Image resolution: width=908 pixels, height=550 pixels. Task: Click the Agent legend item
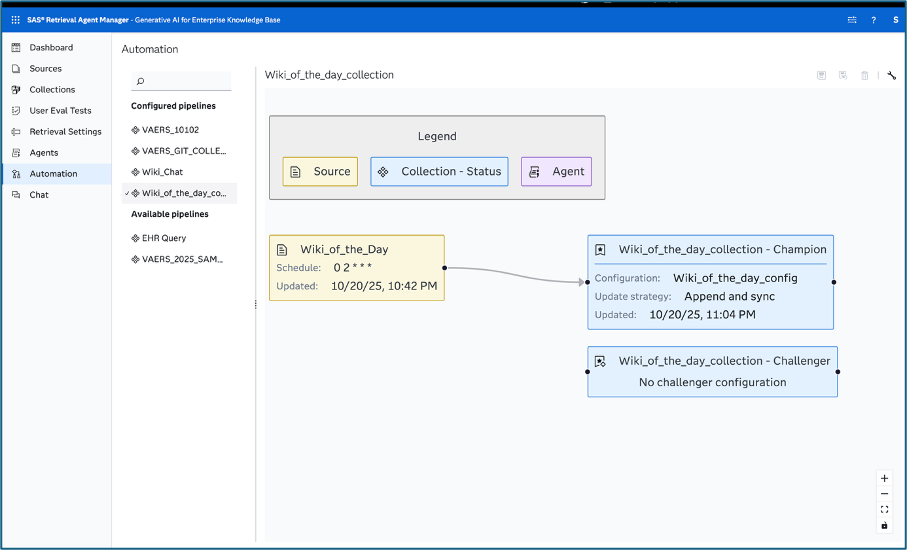pos(556,171)
